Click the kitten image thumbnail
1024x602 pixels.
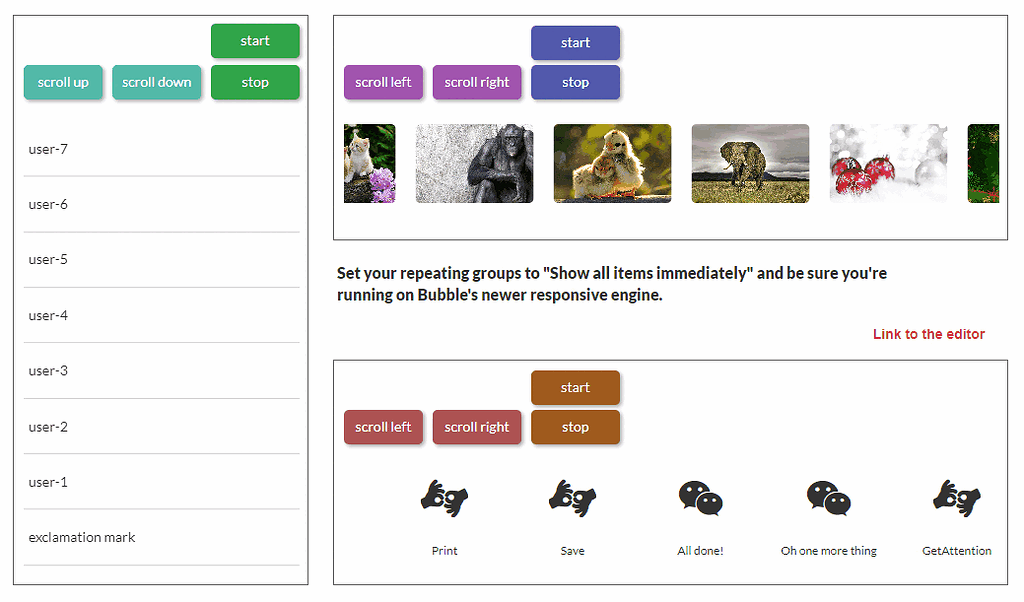(369, 163)
